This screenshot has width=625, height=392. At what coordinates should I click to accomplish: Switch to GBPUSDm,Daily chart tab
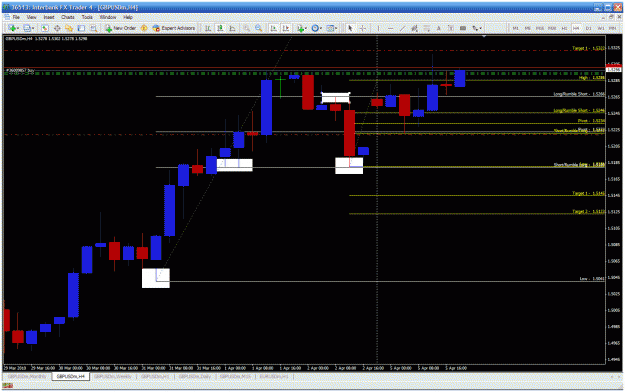[195, 376]
